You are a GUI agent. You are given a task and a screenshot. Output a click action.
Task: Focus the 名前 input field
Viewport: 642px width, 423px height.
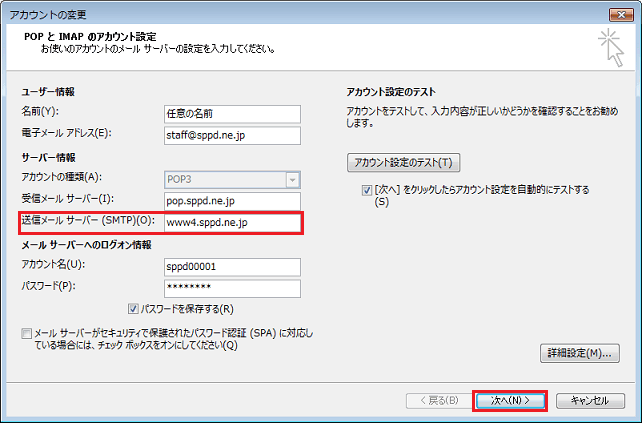click(x=232, y=112)
